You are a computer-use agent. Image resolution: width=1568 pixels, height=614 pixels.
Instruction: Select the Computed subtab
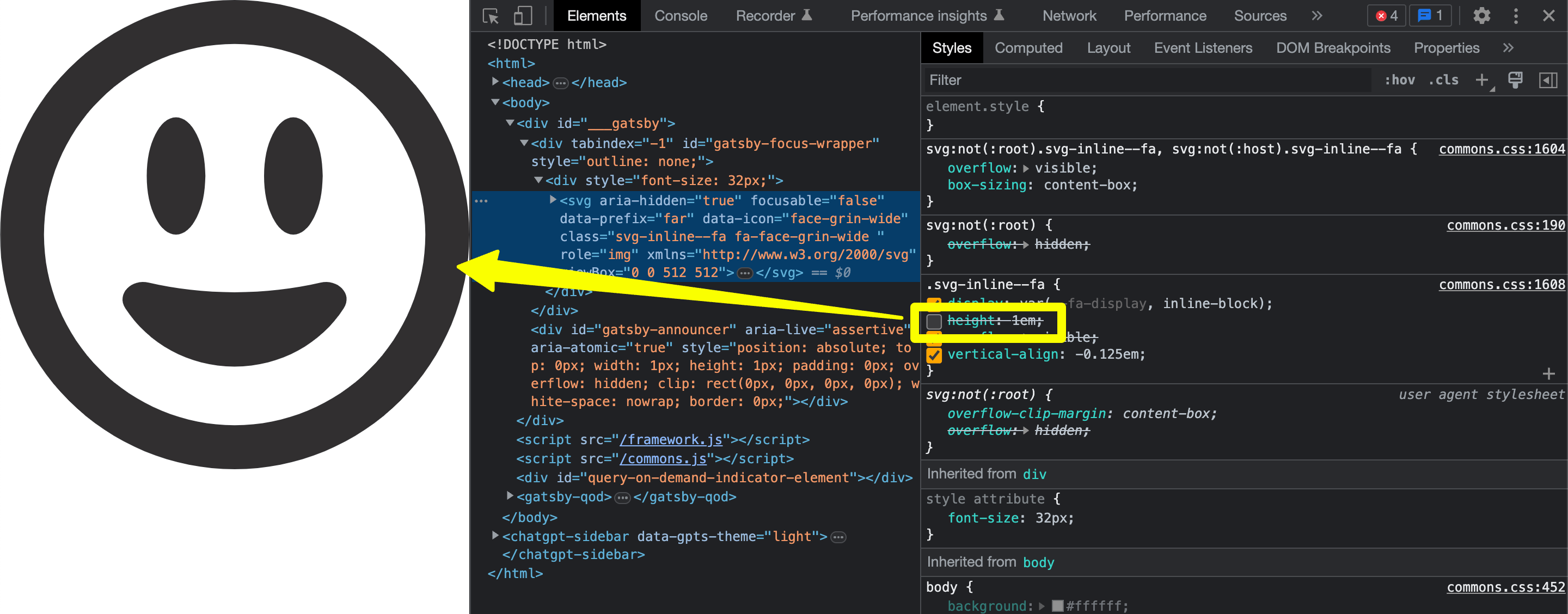tap(1028, 48)
